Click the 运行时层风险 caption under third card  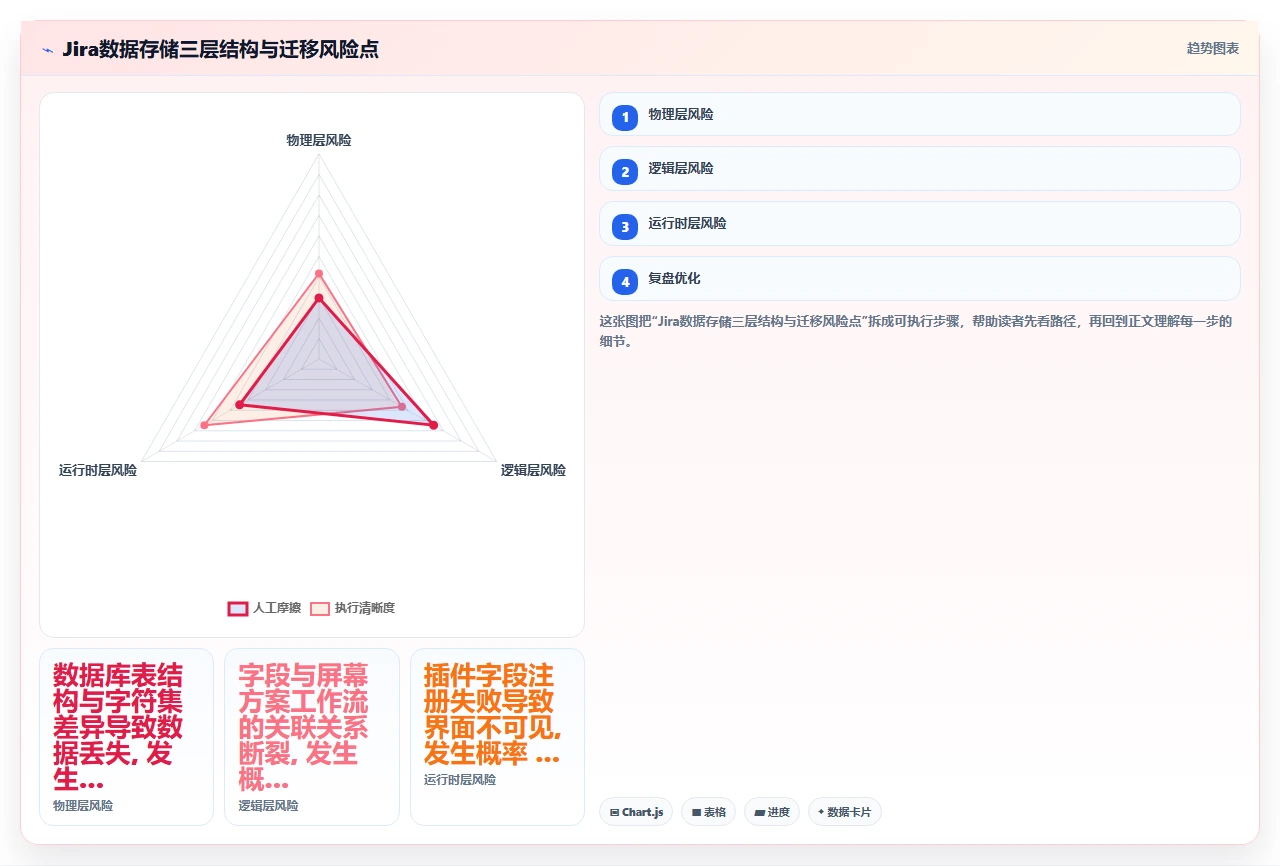(x=460, y=779)
